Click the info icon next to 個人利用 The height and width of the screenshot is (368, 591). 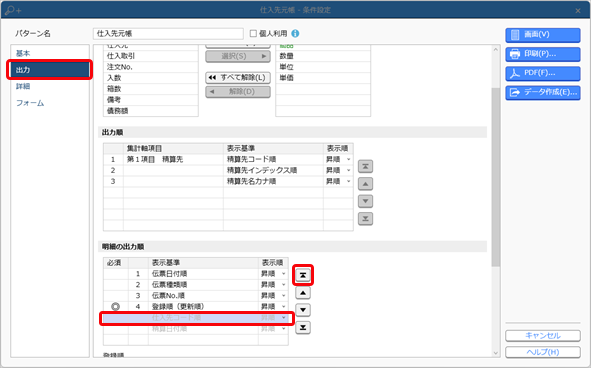[296, 34]
